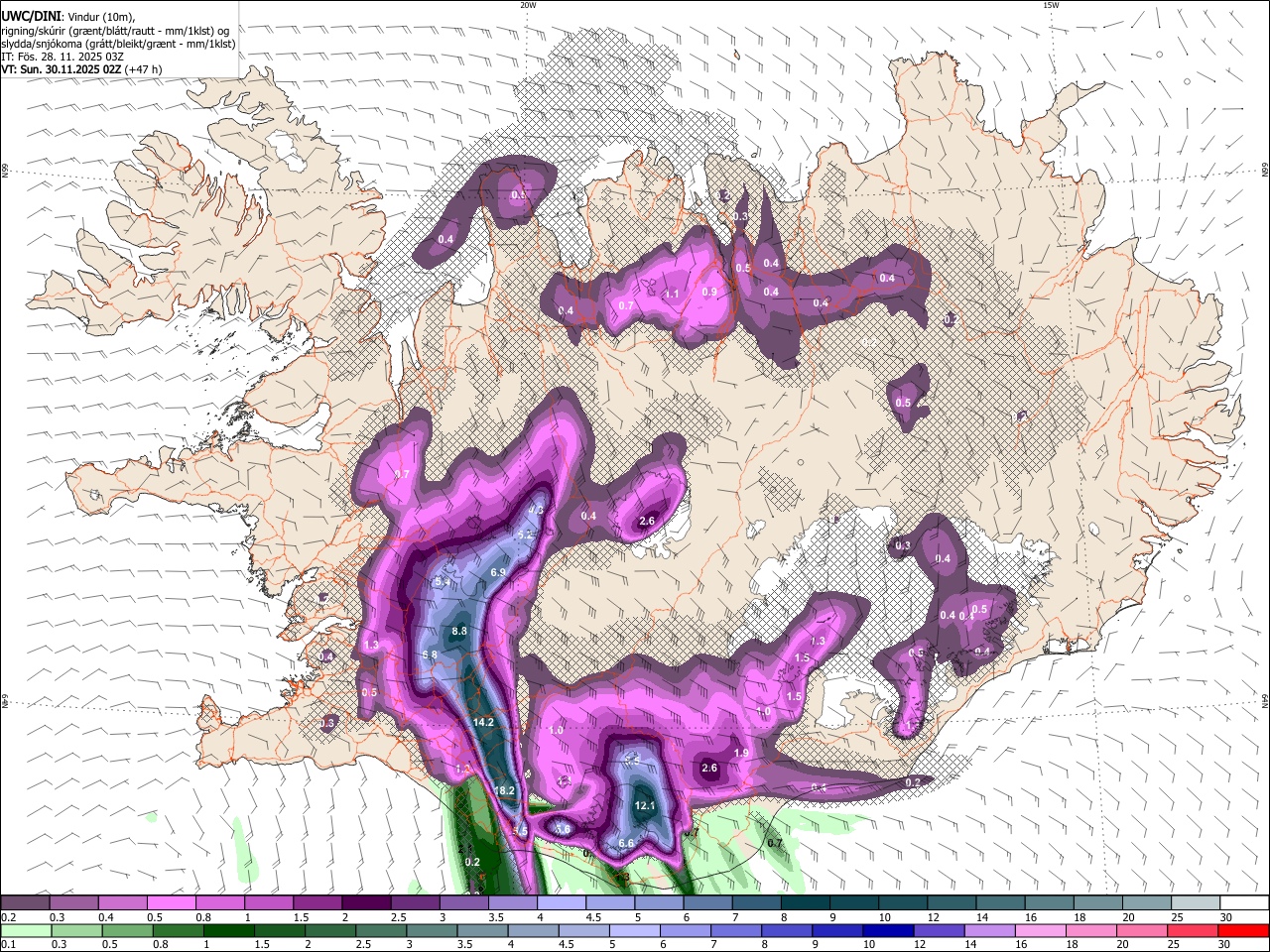
Task: Select the upper legend swatch between 8 and 9
Action: (805, 902)
